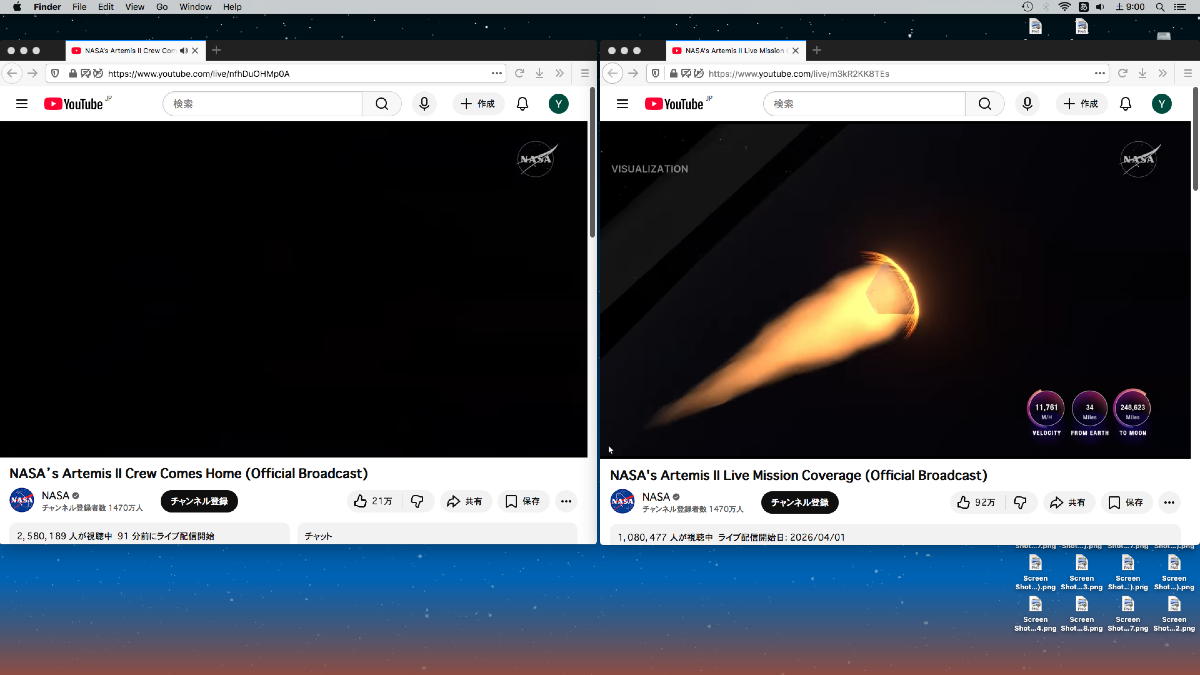Open new tab plus in left browser
1200x675 pixels.
[216, 50]
